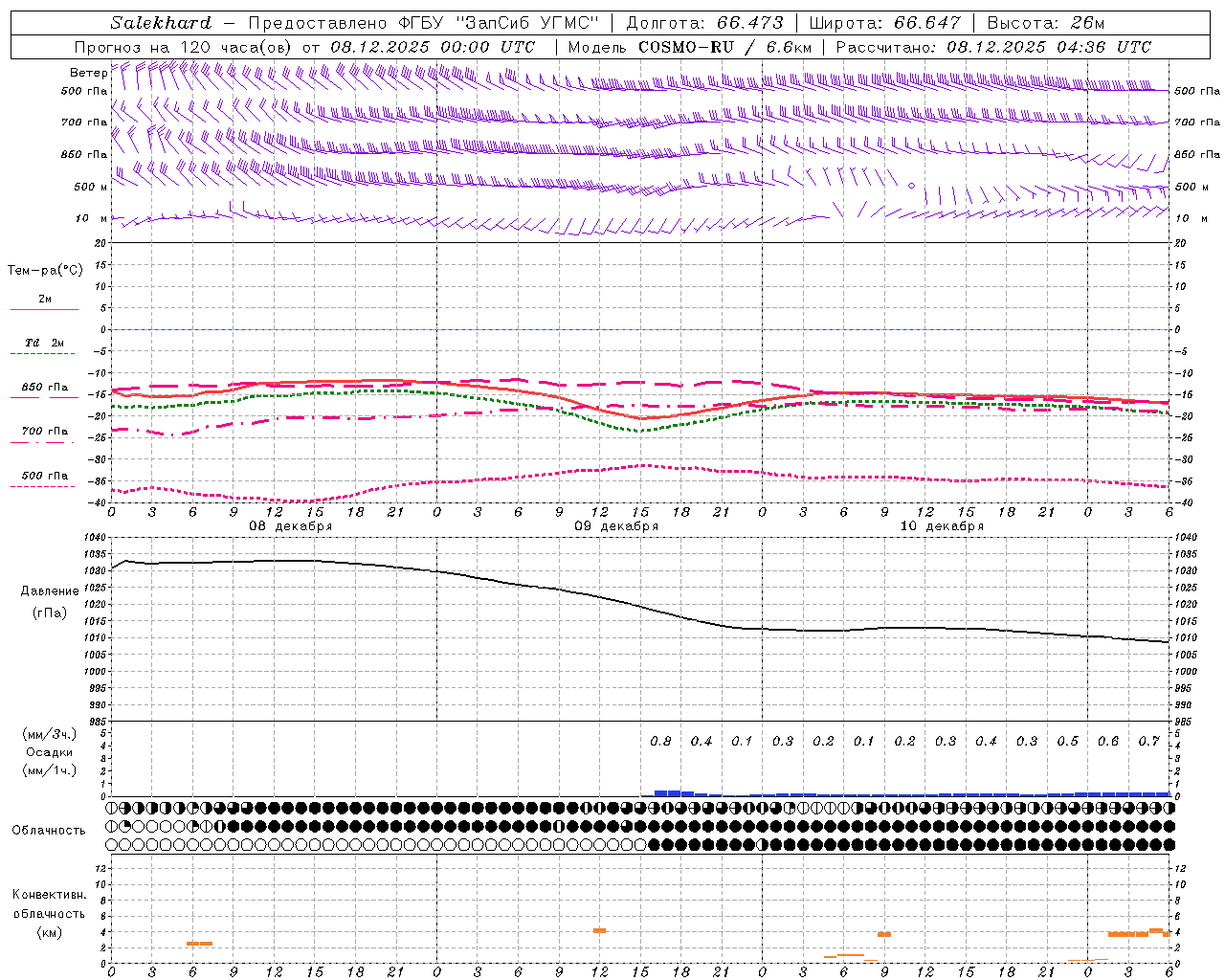1225x980 pixels.
Task: Click the 0.8 three-hour precipitation value
Action: pyautogui.click(x=660, y=742)
